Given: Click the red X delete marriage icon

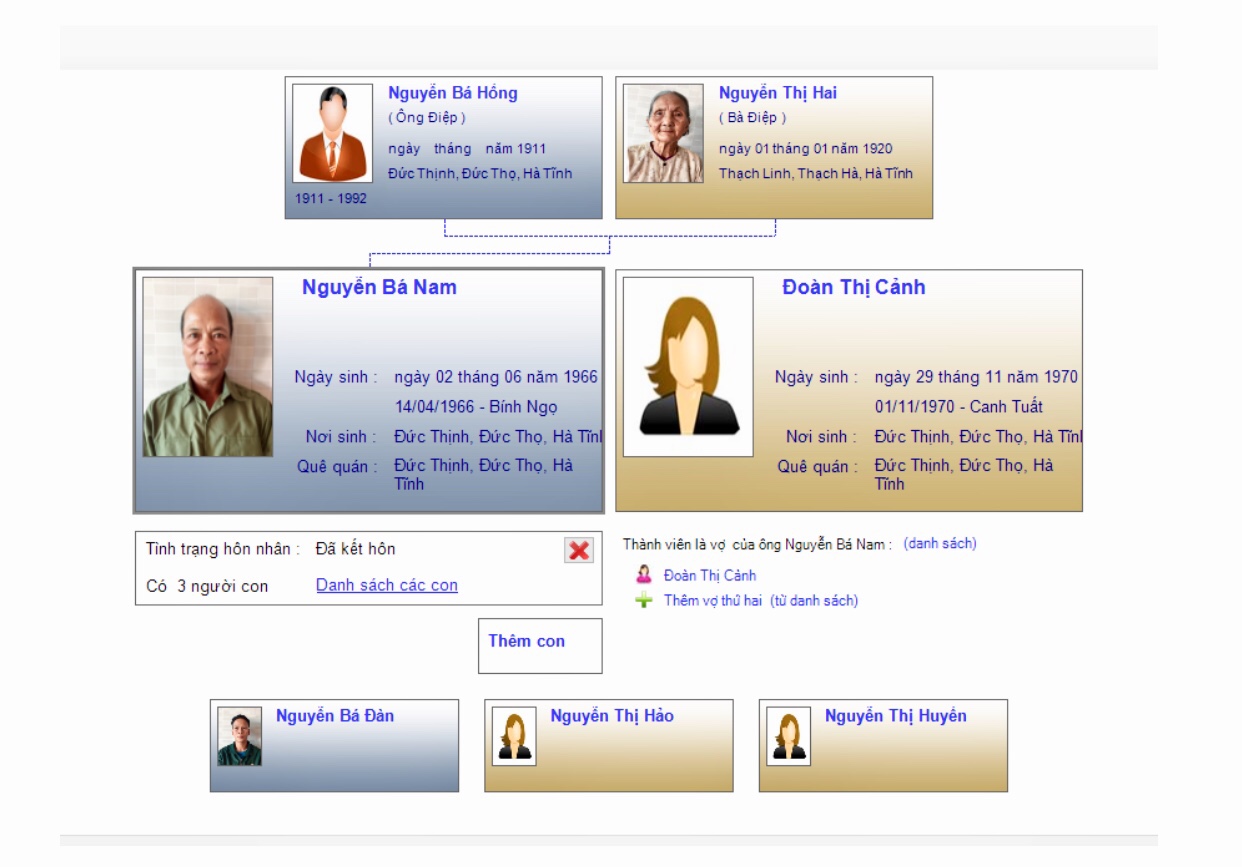Looking at the screenshot, I should point(578,550).
